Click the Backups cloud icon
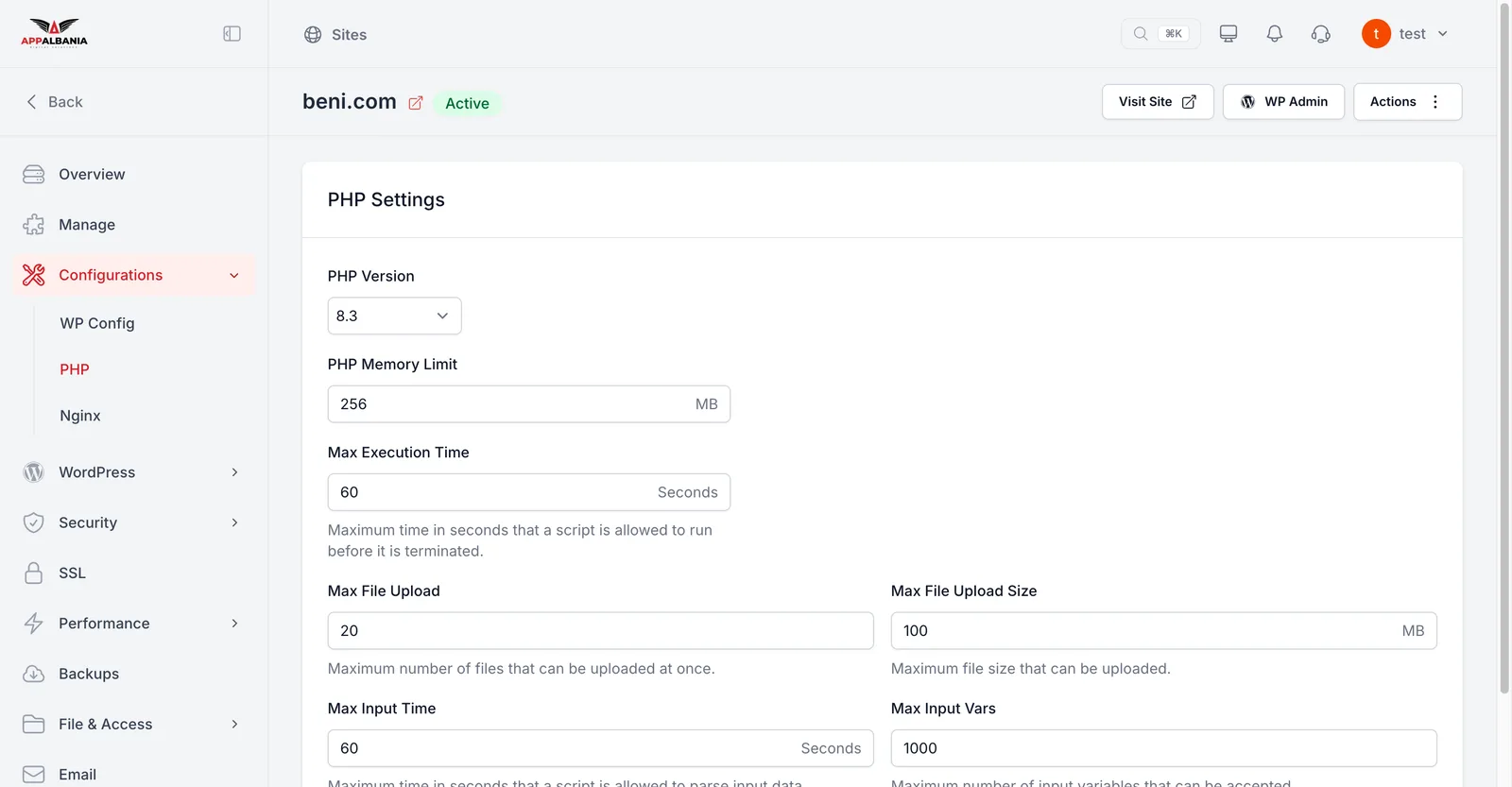The image size is (1512, 787). 34,674
